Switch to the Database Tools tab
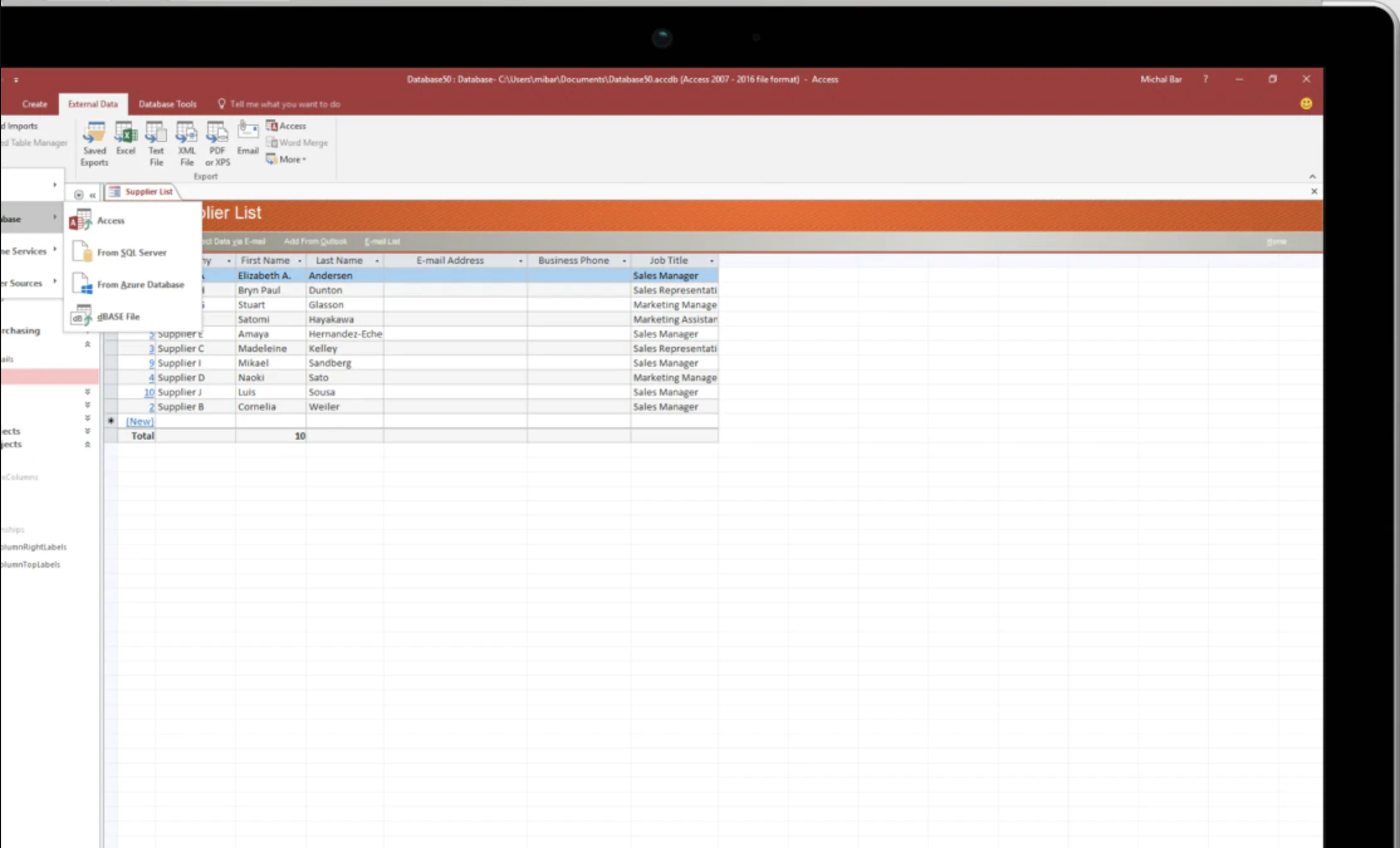 (x=167, y=104)
